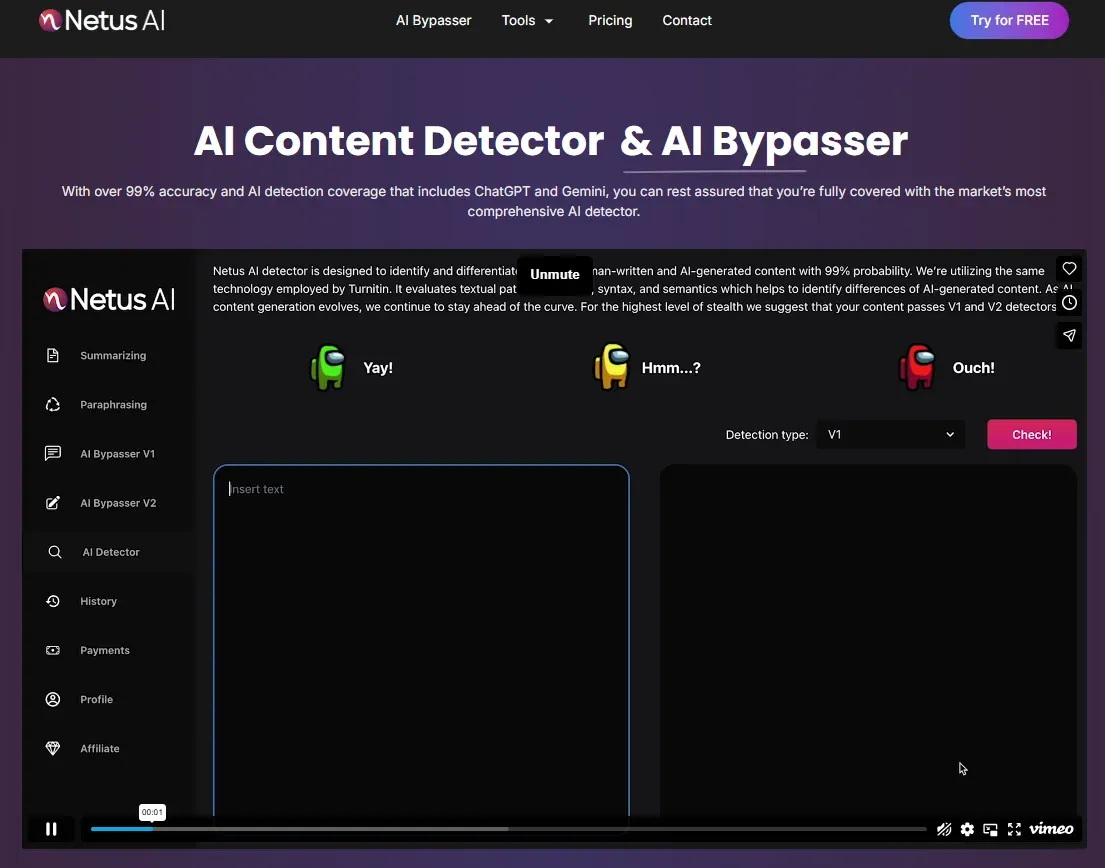Go to the Pricing page
The height and width of the screenshot is (868, 1105).
click(x=610, y=20)
